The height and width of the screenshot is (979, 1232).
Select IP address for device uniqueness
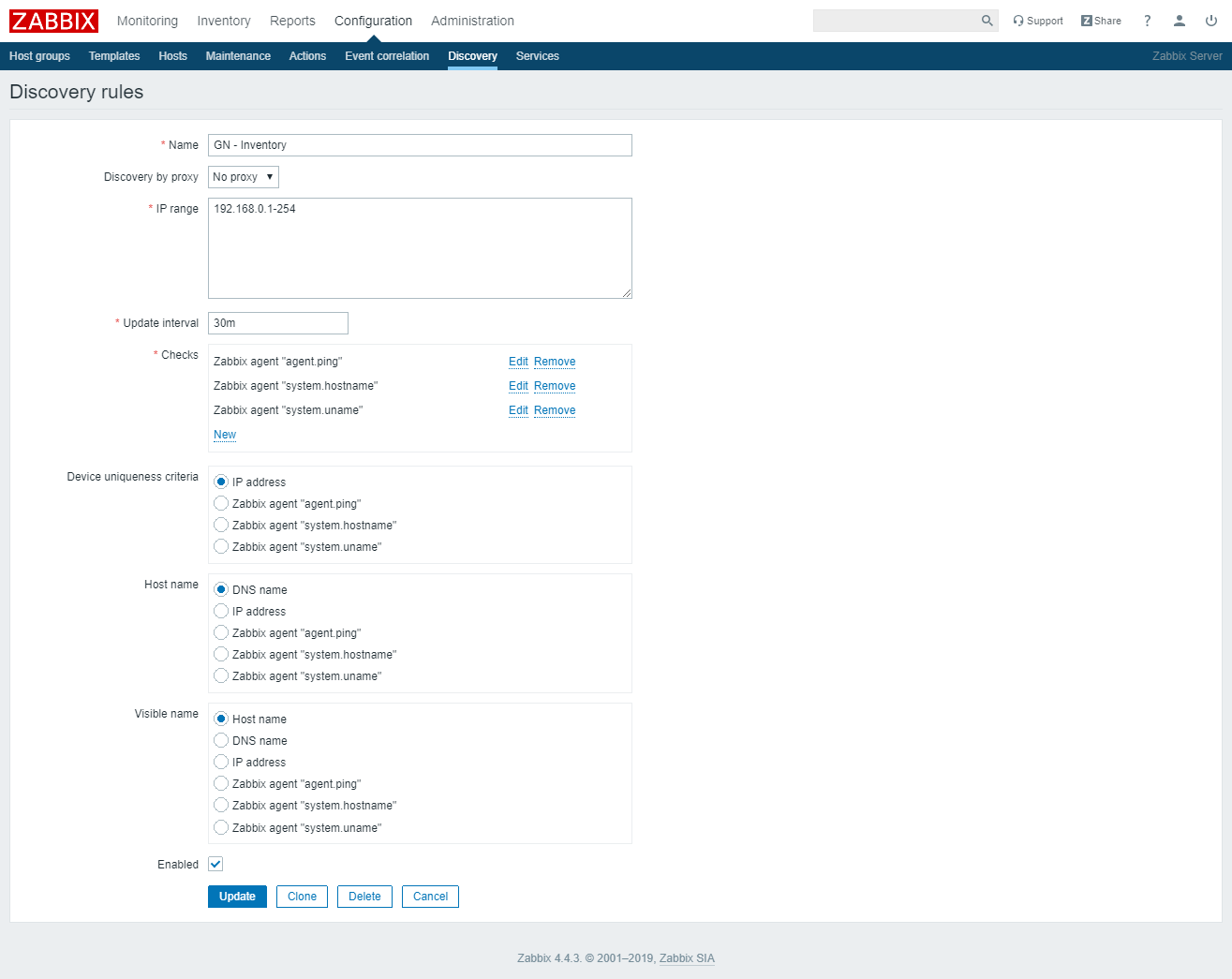tap(221, 482)
